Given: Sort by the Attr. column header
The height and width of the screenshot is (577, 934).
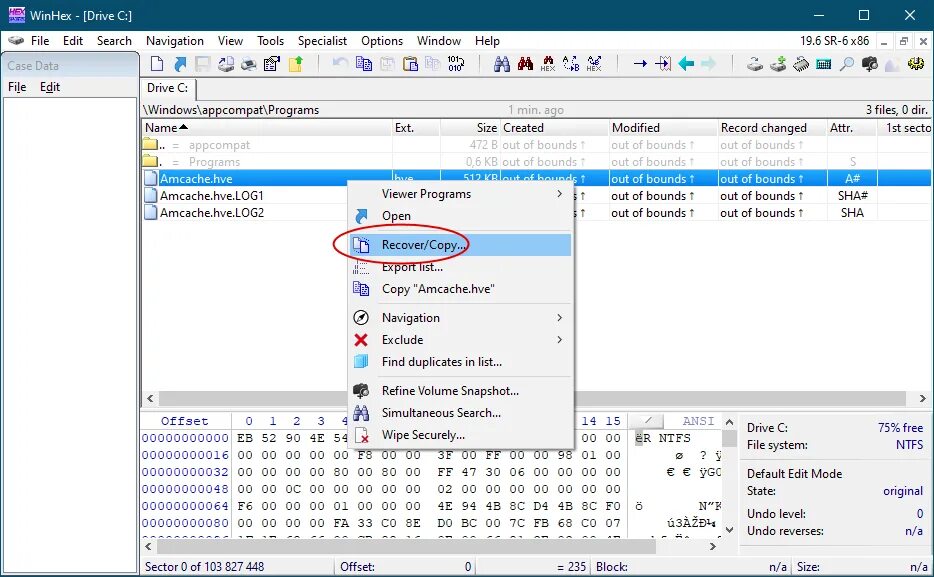Looking at the screenshot, I should tap(852, 127).
